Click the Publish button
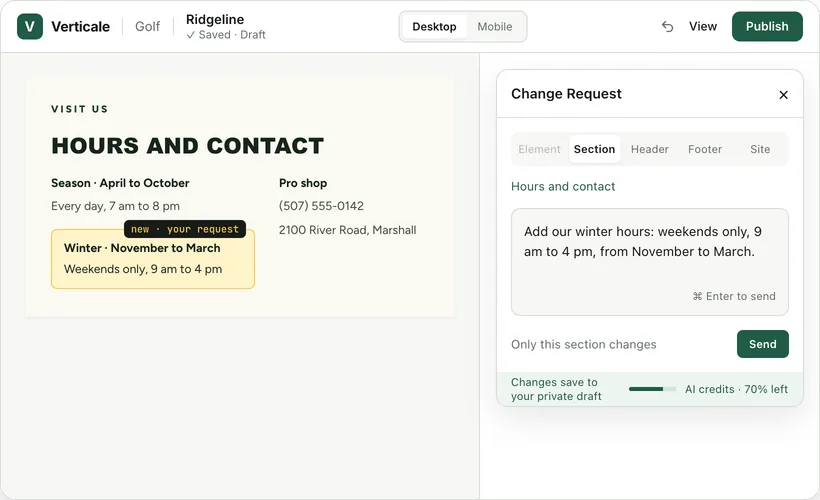The height and width of the screenshot is (500, 820). click(767, 27)
